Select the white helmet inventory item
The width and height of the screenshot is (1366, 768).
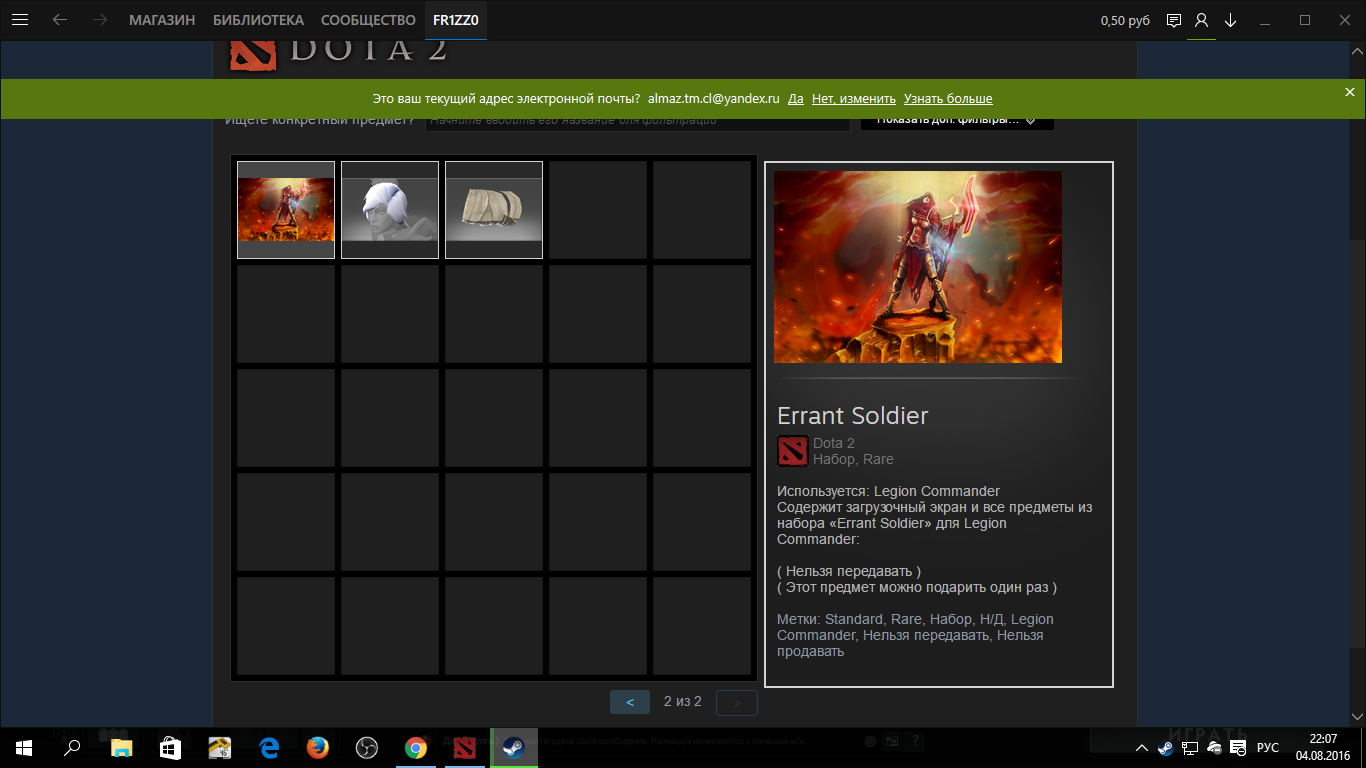(x=390, y=210)
